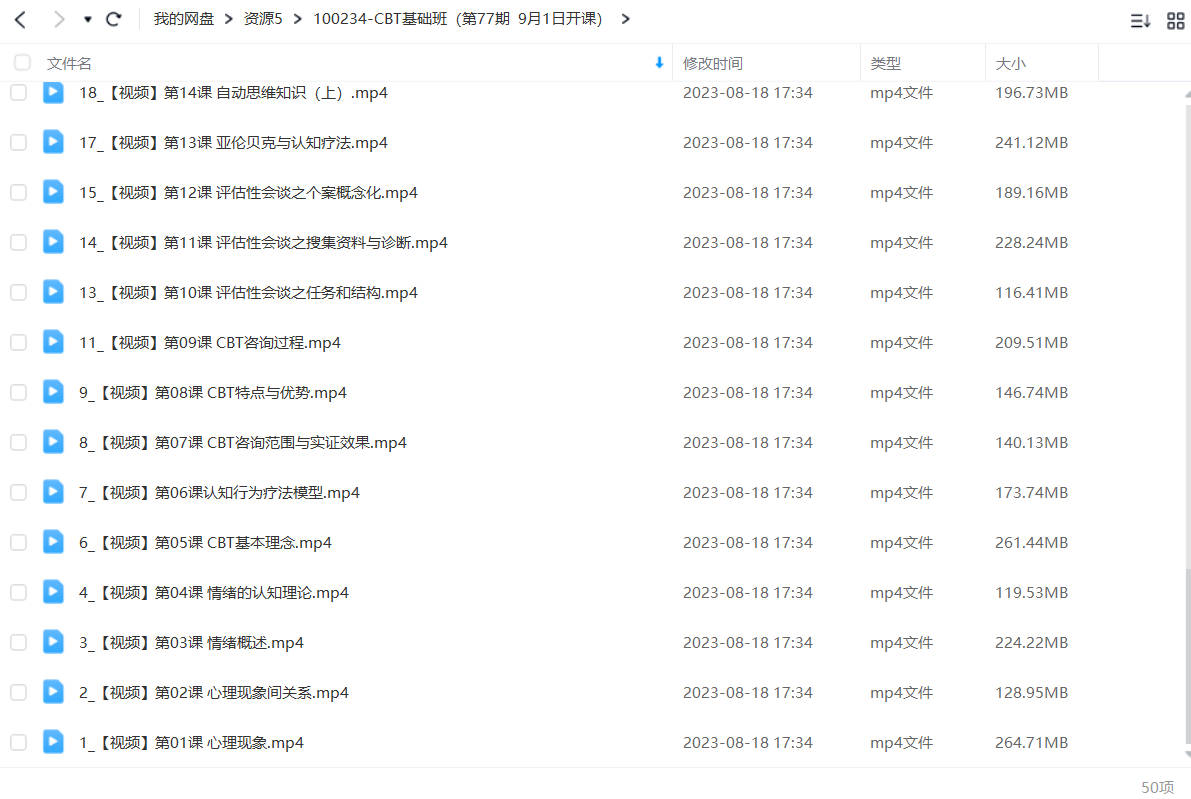Image resolution: width=1191 pixels, height=799 pixels.
Task: Sort by the 大小 column header
Action: point(1010,64)
